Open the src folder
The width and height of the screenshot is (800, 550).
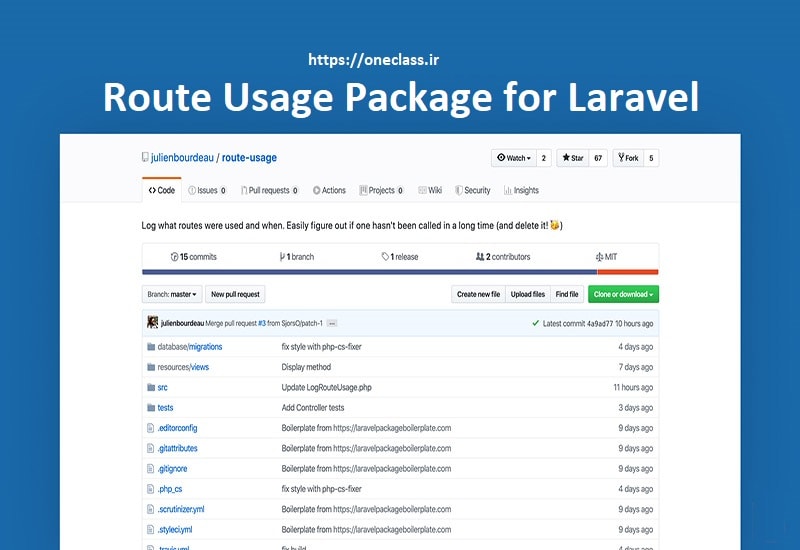click(162, 388)
